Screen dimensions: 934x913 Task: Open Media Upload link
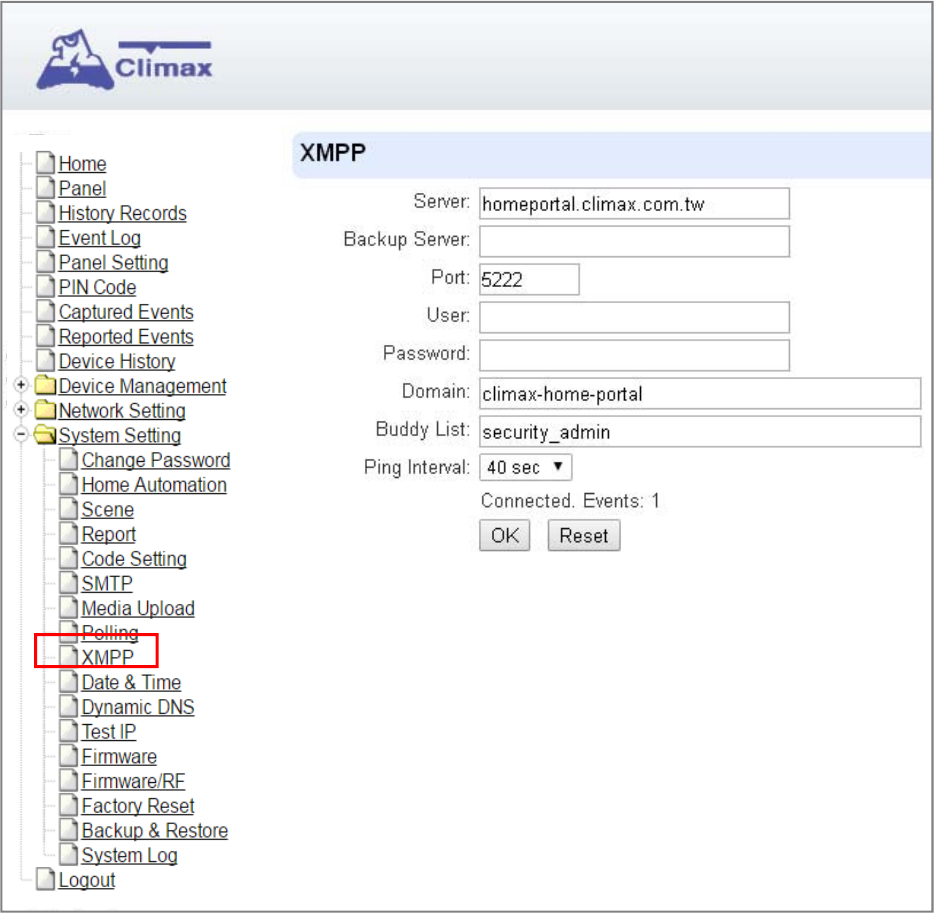coord(138,609)
